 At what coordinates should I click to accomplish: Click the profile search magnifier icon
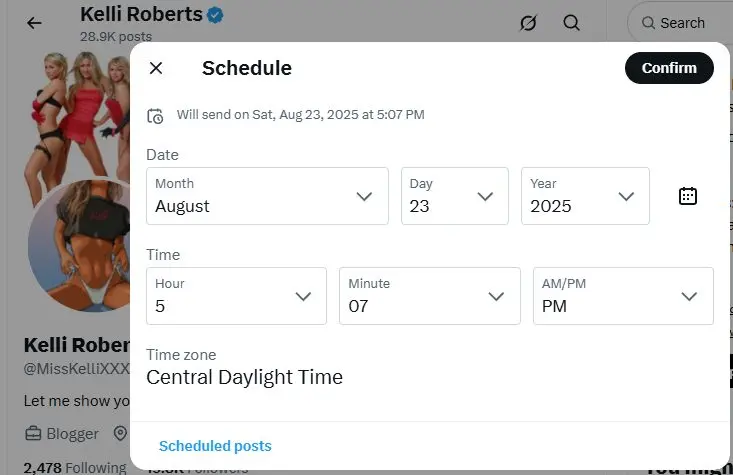click(x=571, y=22)
